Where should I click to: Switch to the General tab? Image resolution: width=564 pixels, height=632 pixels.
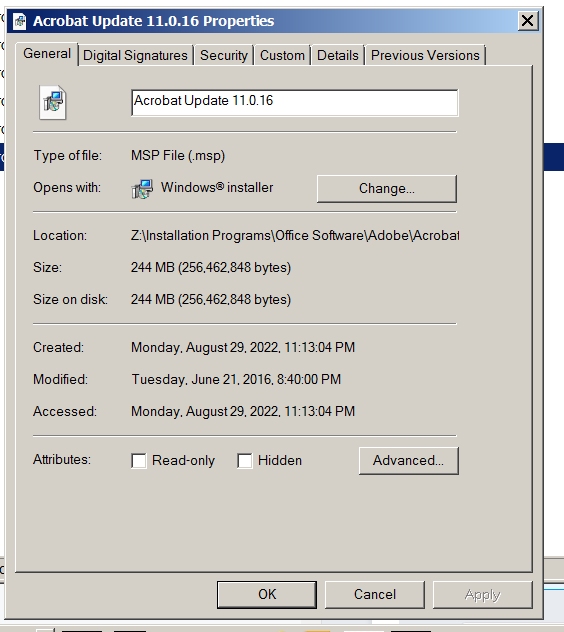pyautogui.click(x=47, y=54)
